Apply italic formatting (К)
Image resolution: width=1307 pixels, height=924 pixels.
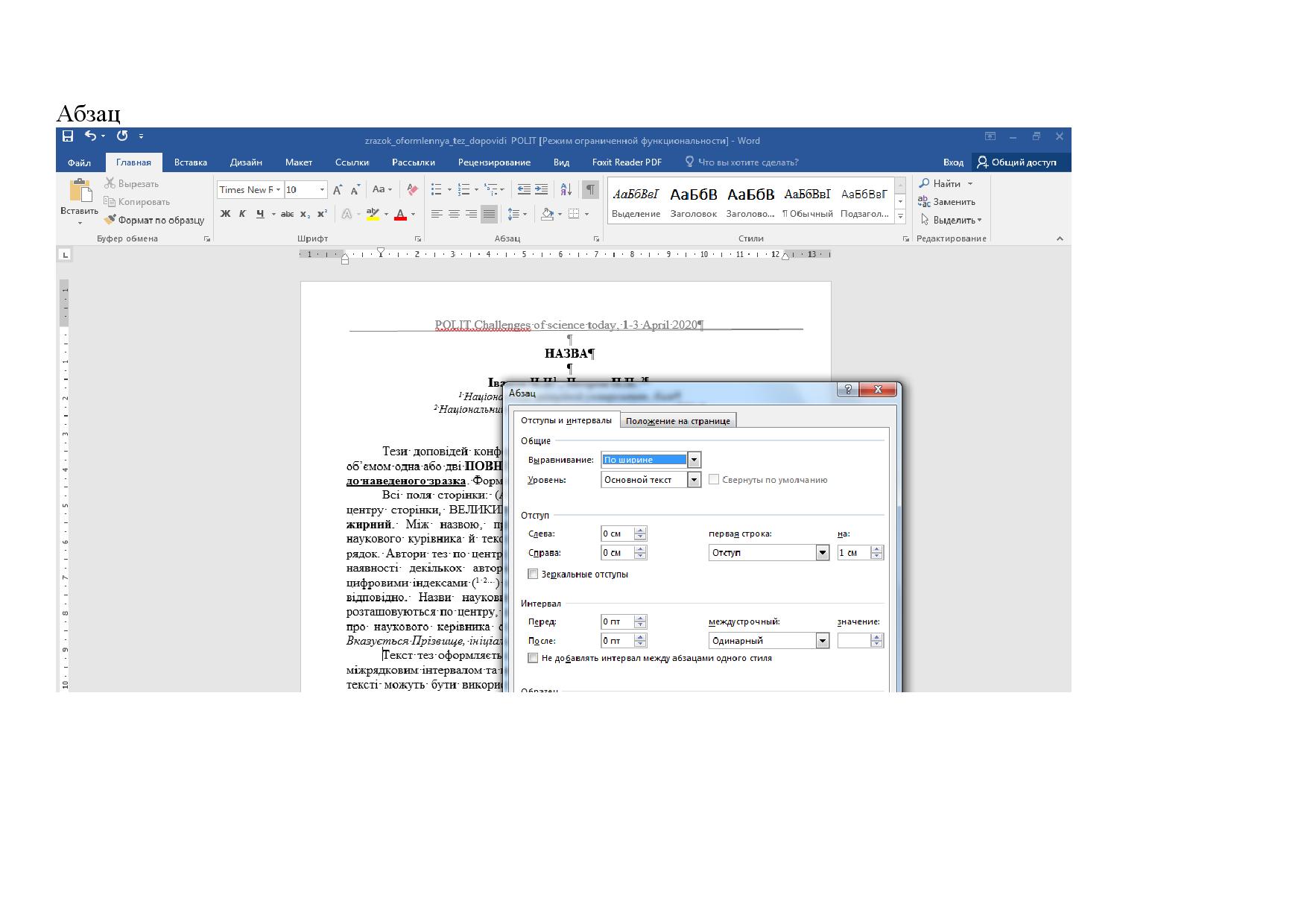point(242,214)
